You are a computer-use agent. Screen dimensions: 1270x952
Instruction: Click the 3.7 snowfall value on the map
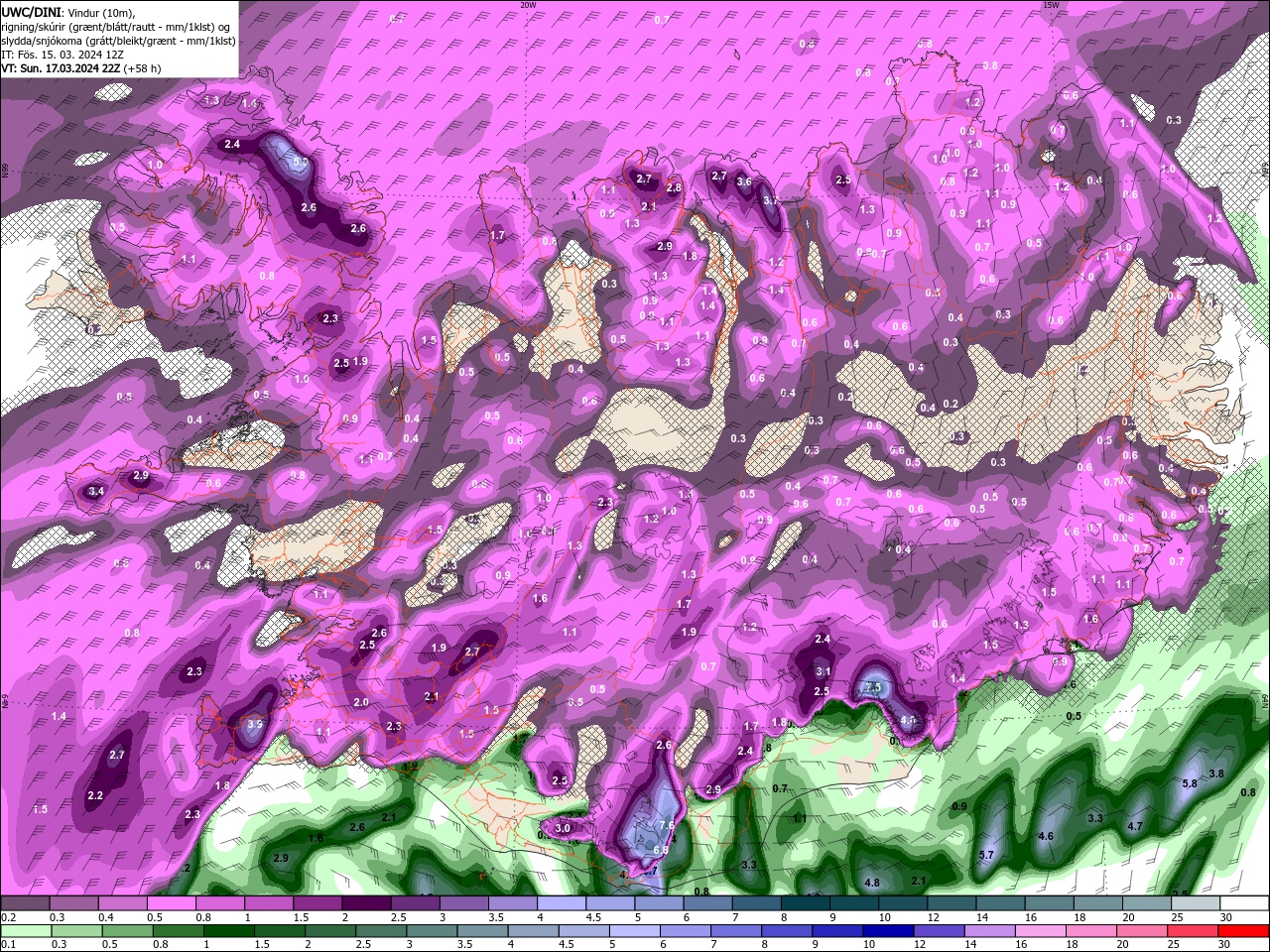pyautogui.click(x=769, y=200)
